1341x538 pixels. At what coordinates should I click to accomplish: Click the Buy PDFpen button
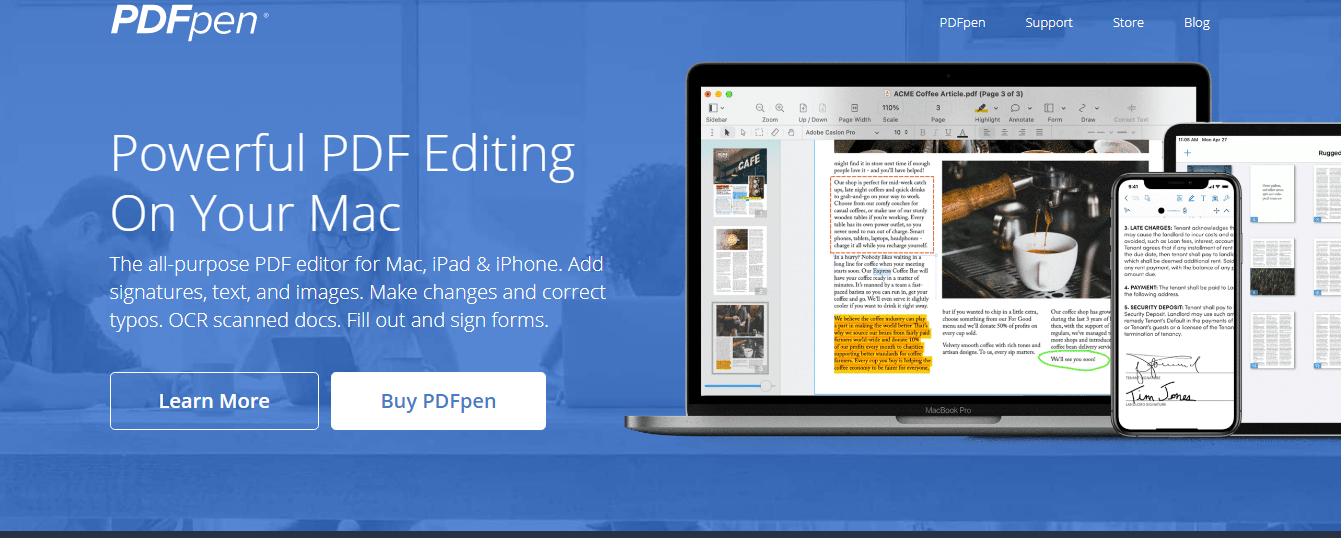[x=438, y=401]
